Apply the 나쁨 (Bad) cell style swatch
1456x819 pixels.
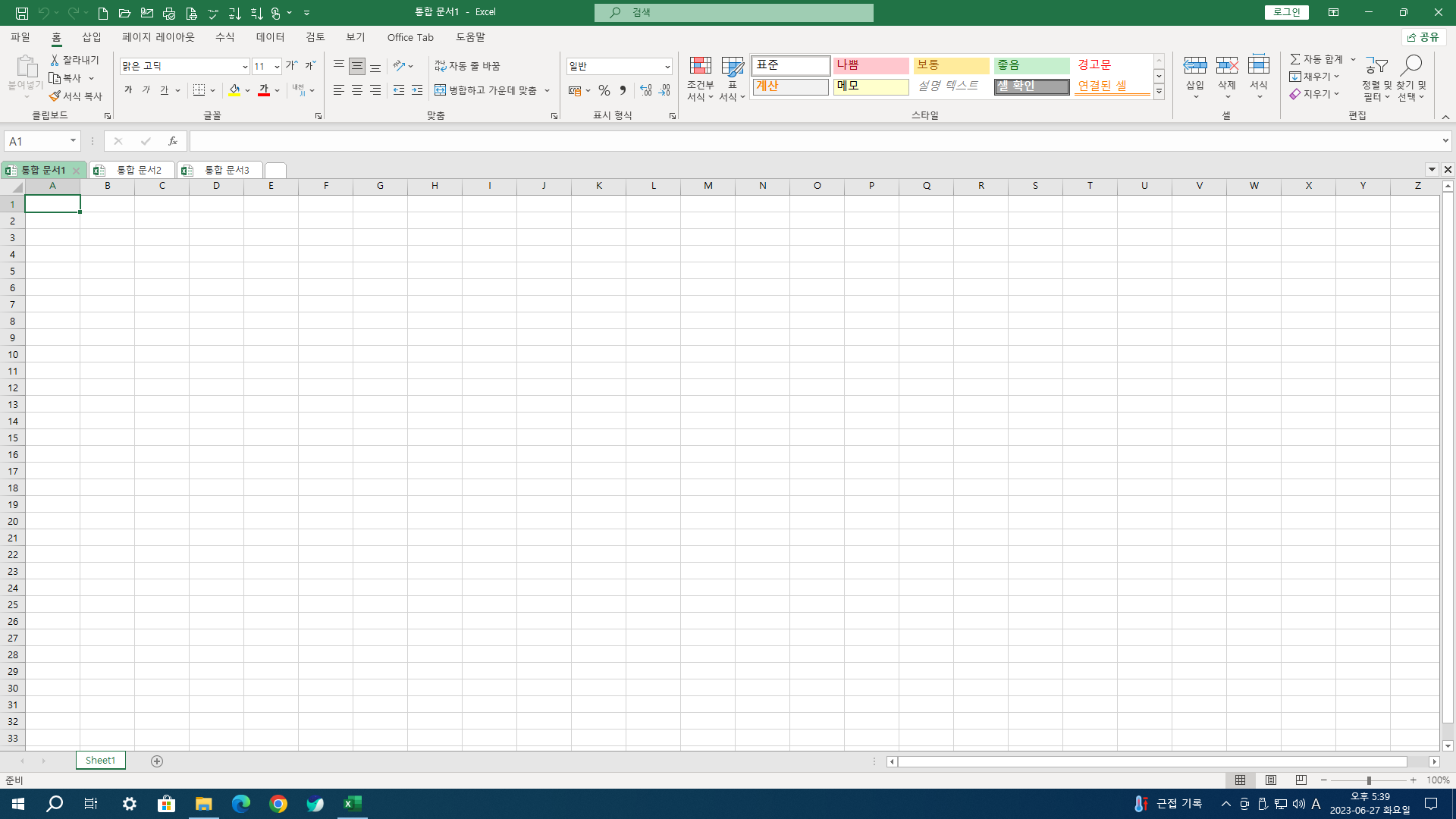[871, 65]
